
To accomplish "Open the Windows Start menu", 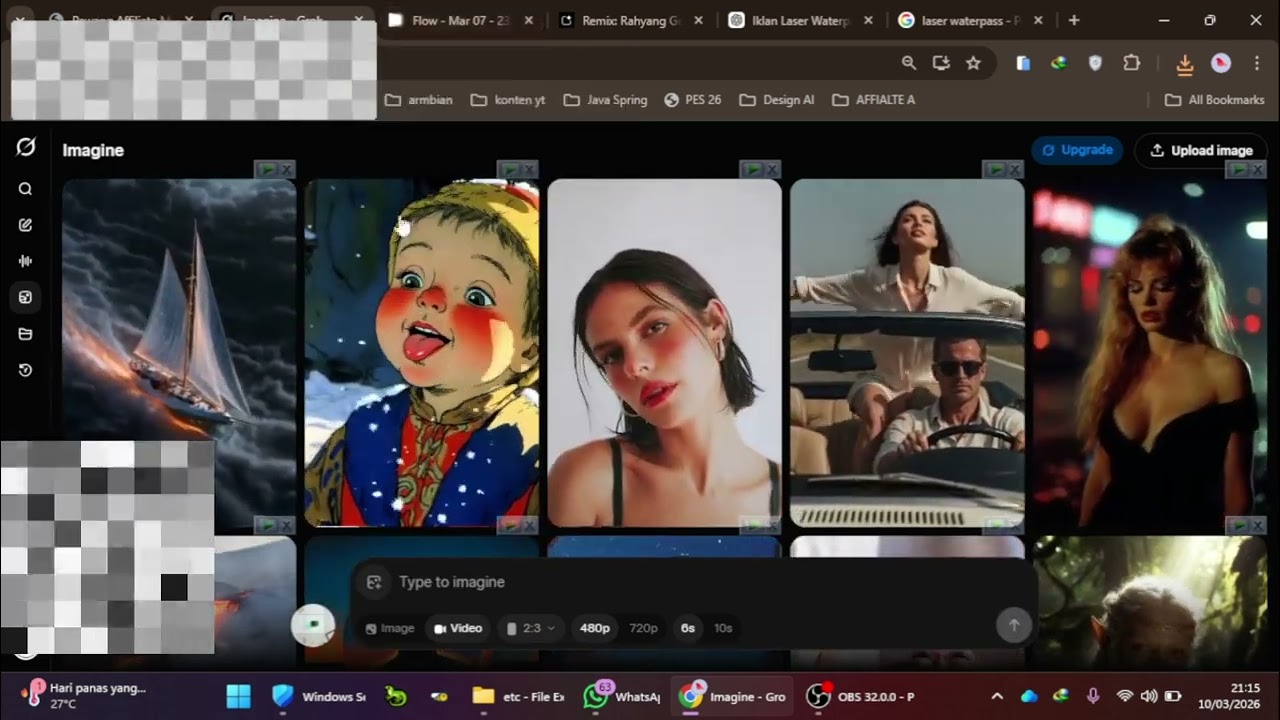I will tap(239, 696).
